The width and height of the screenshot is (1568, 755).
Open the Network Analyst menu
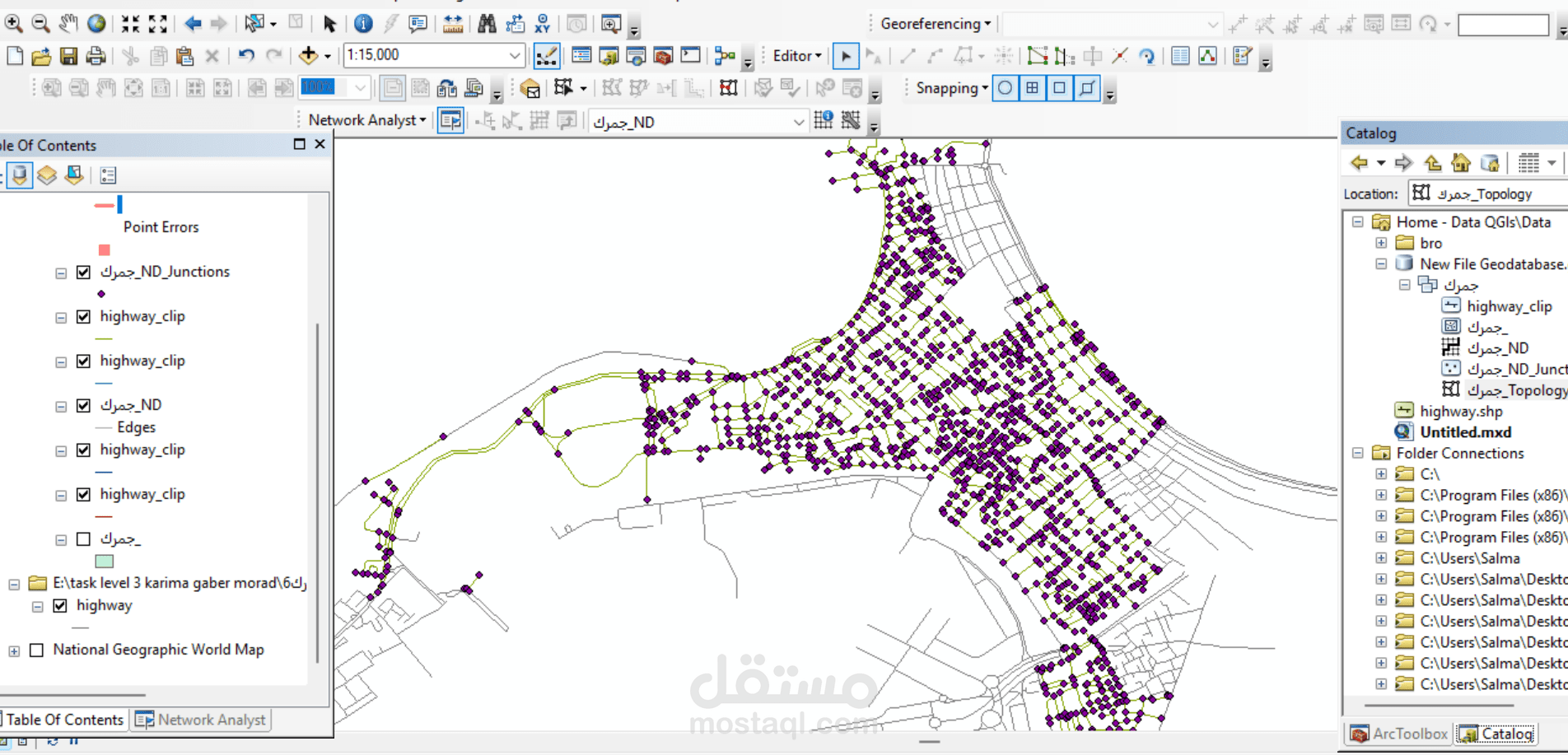(x=367, y=120)
